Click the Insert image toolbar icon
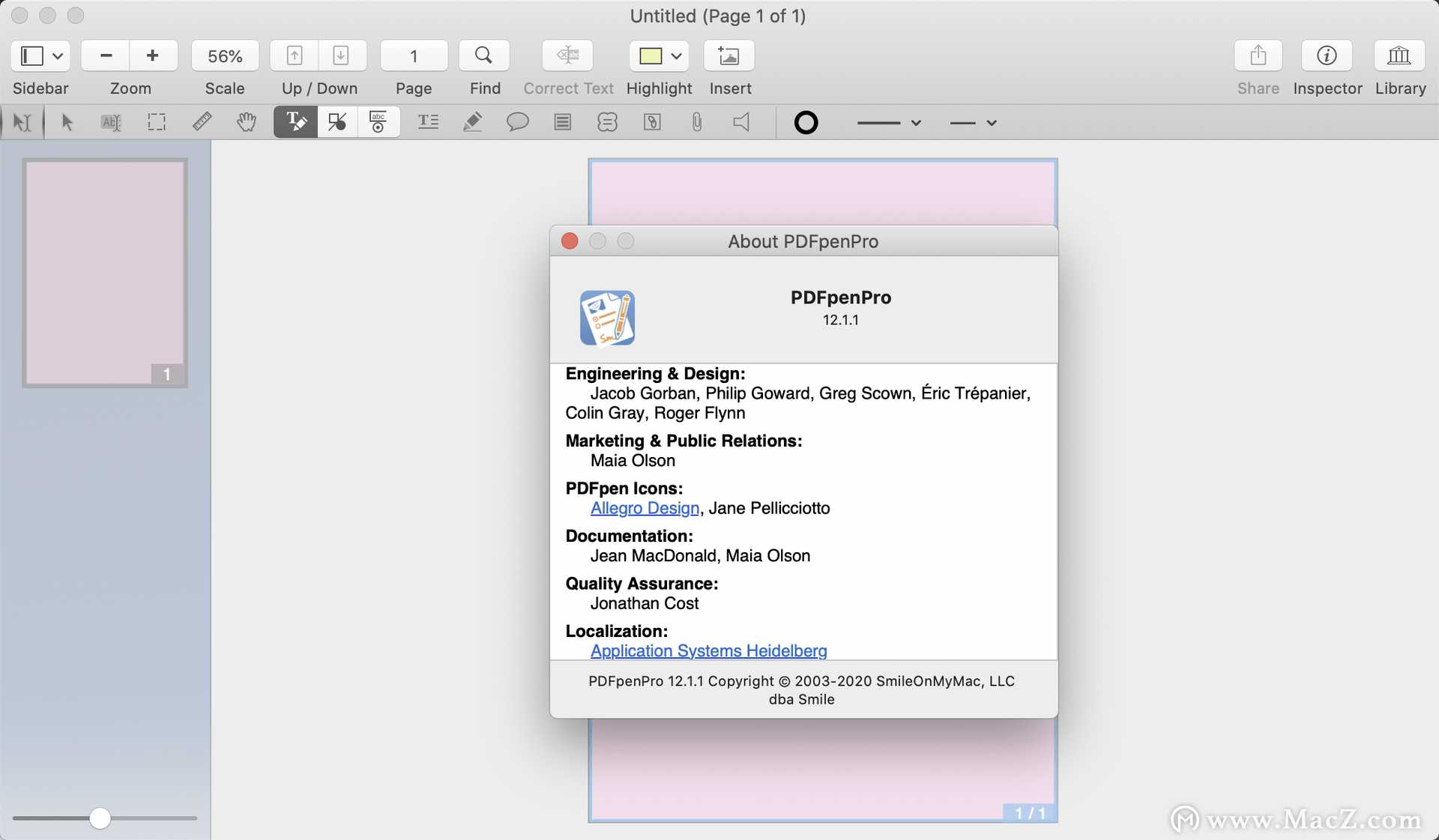Viewport: 1439px width, 840px height. [729, 55]
